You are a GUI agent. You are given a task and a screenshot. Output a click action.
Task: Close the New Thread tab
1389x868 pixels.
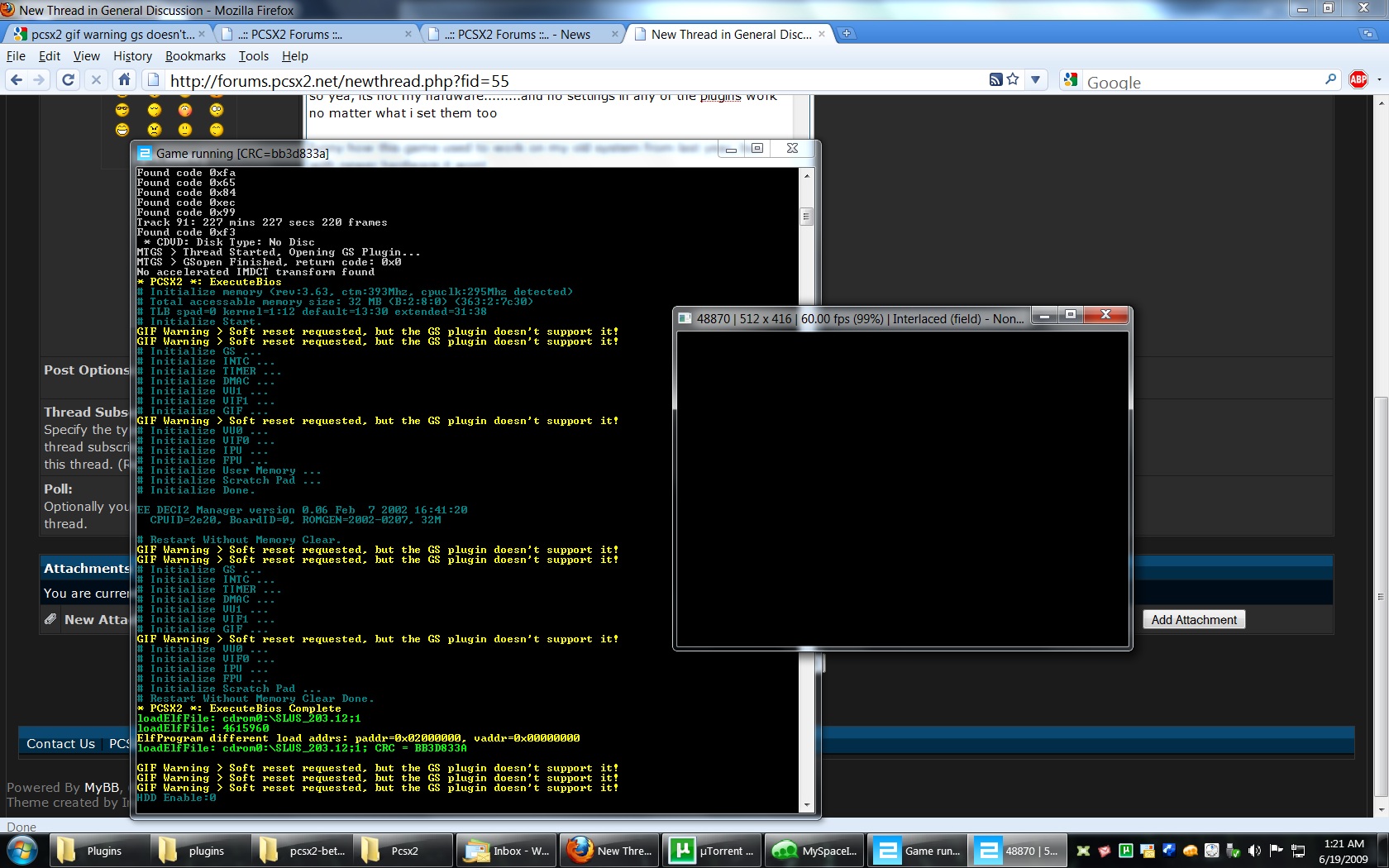(822, 34)
